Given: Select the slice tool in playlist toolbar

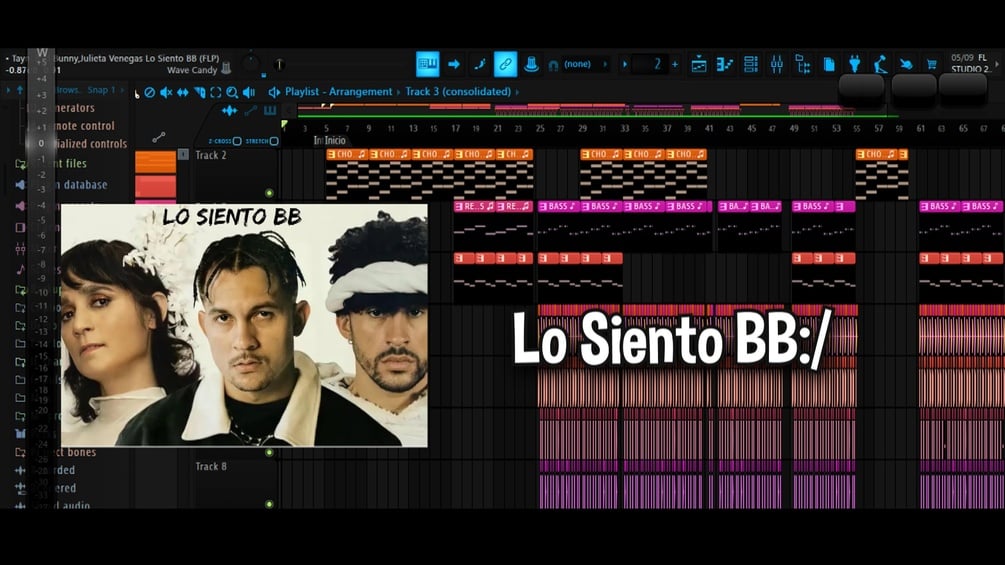Looking at the screenshot, I should pos(199,92).
